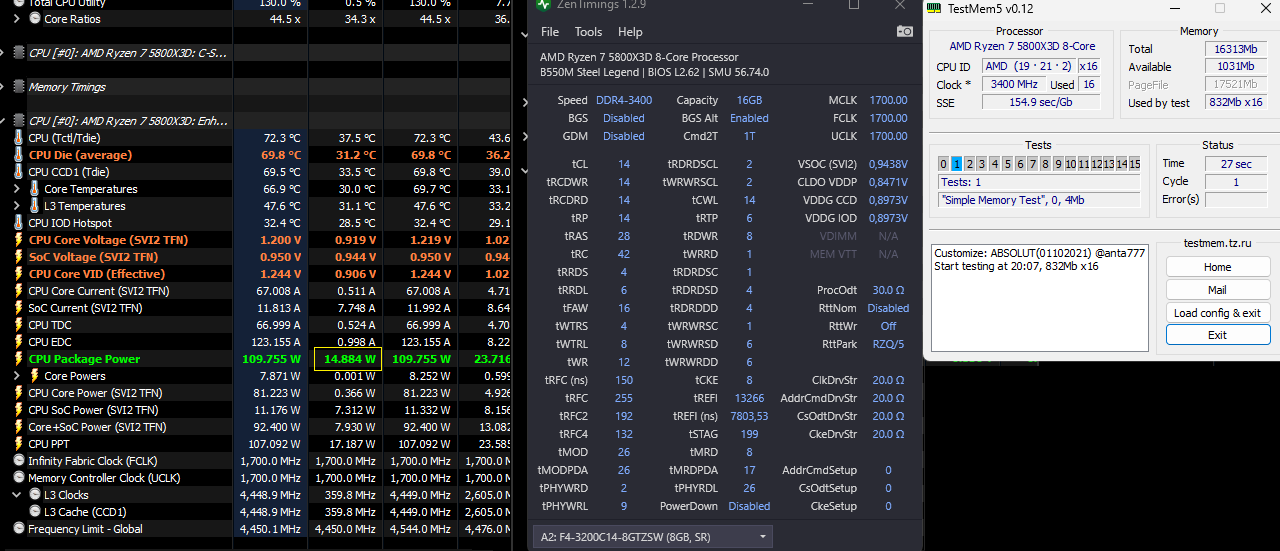Click the CPU Enhanced section chip icon
1280x551 pixels.
tap(19, 121)
